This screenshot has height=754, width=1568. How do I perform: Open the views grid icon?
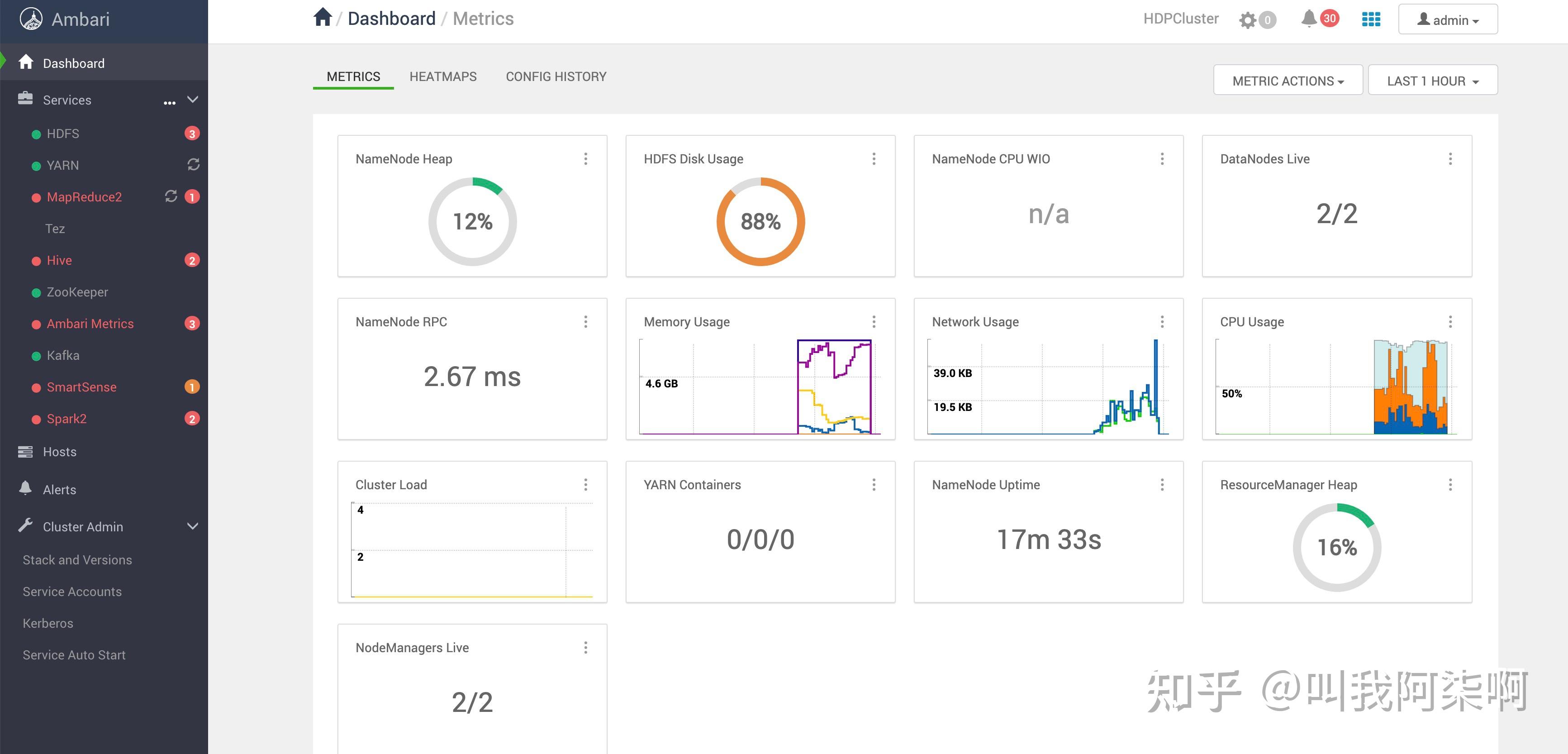[1371, 19]
